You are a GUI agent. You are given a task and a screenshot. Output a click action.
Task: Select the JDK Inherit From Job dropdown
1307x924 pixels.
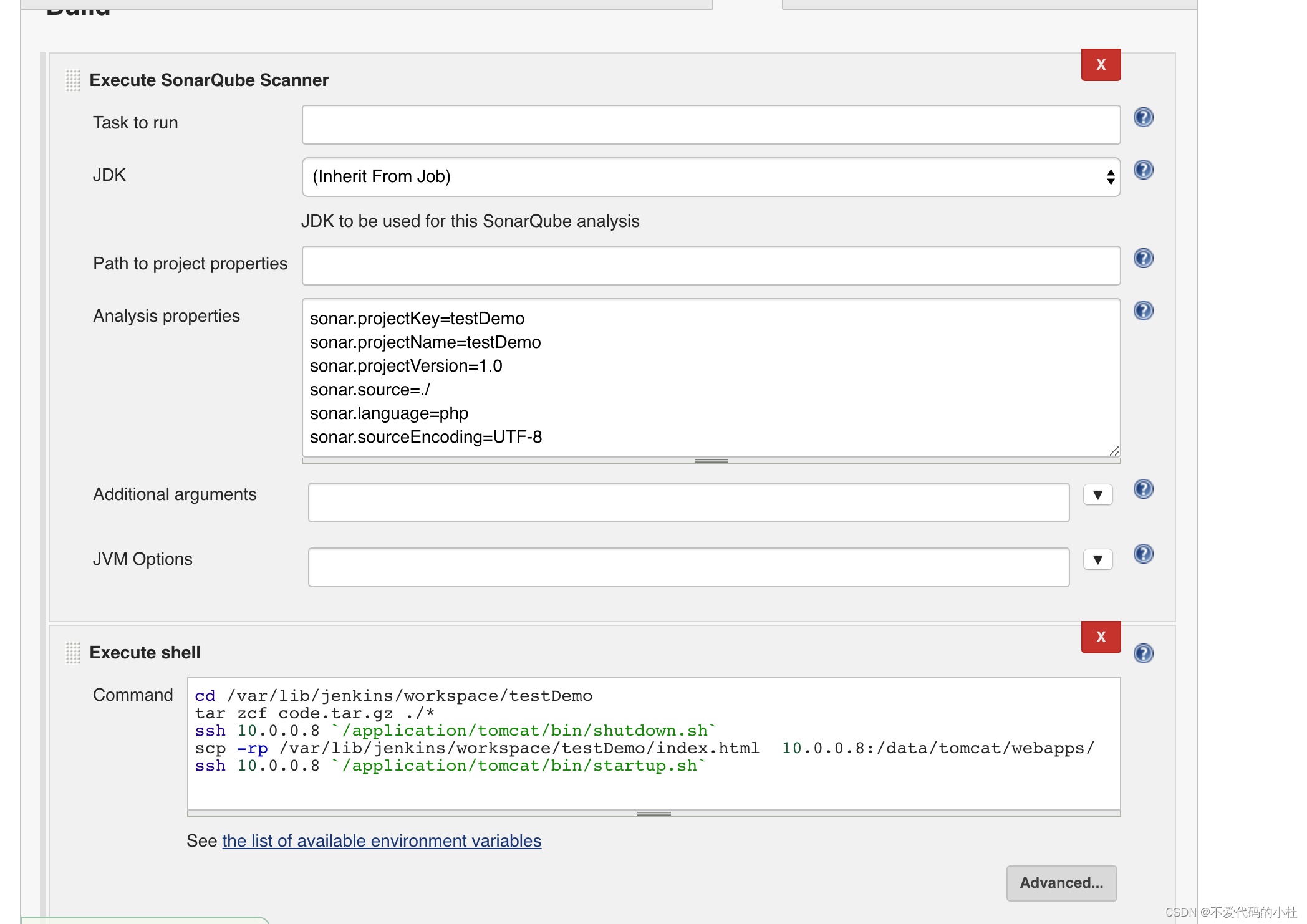[711, 177]
